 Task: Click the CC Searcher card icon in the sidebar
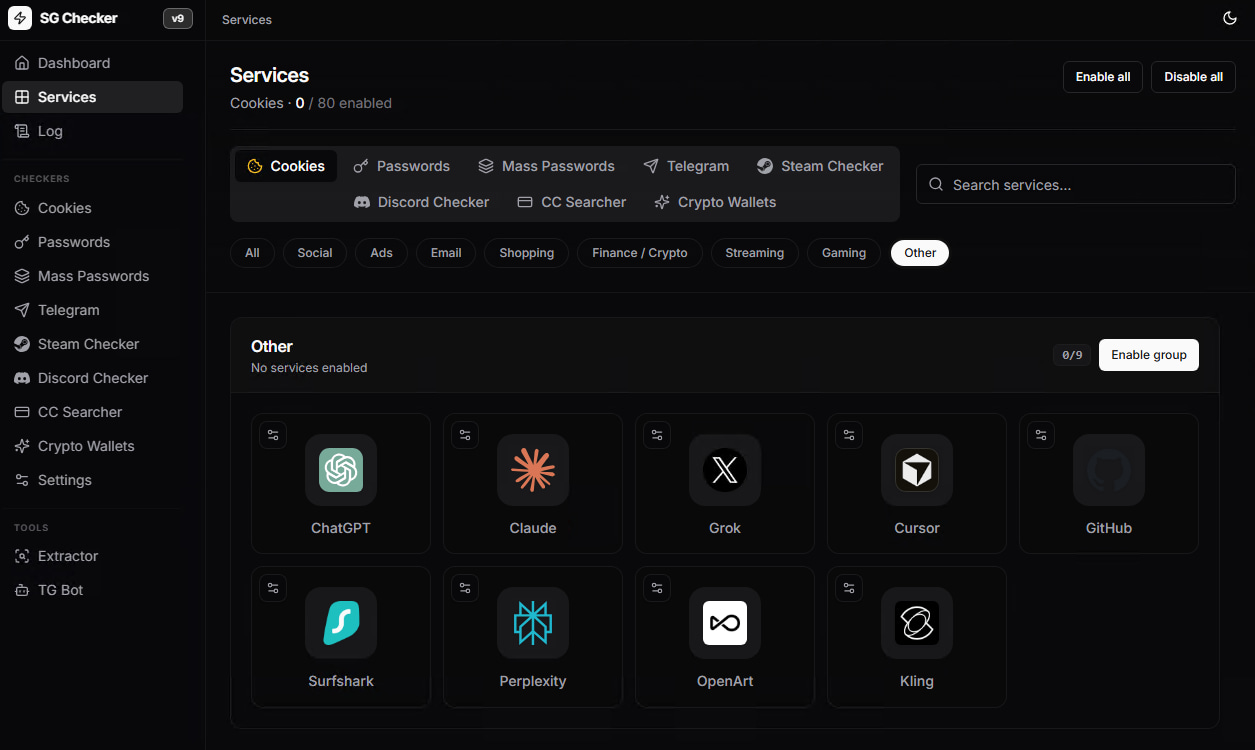click(22, 412)
